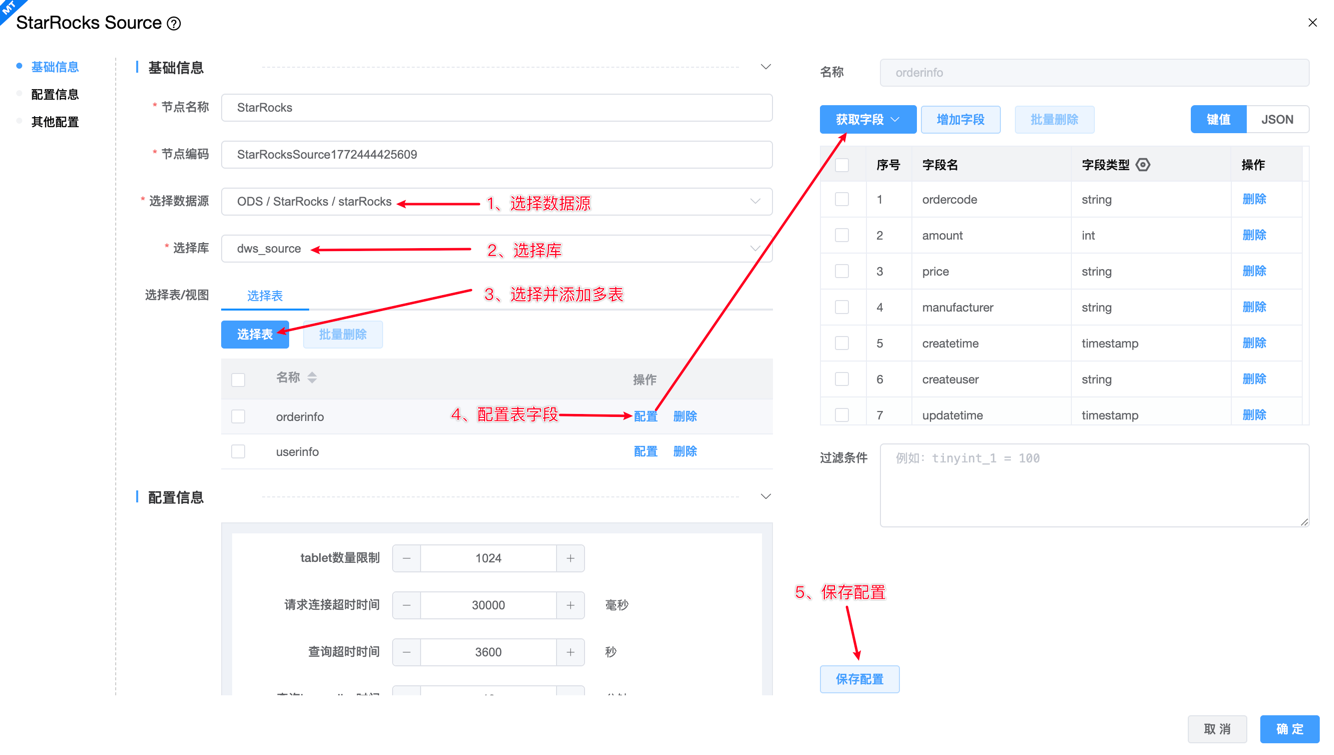Viewport: 1334px width, 755px height.
Task: Check the orderinfo table checkbox
Action: (x=238, y=417)
